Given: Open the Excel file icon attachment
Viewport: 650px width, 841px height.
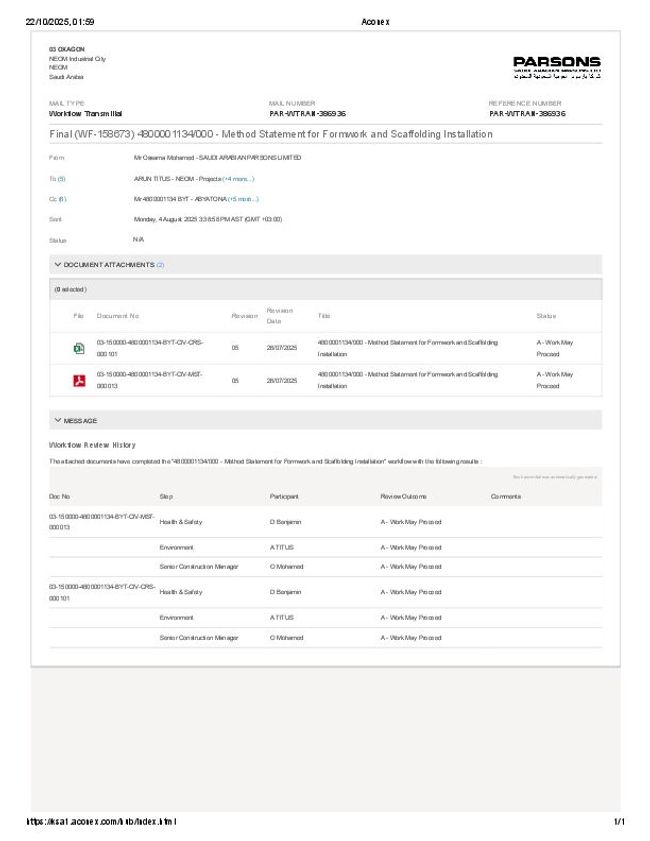Looking at the screenshot, I should click(78, 348).
